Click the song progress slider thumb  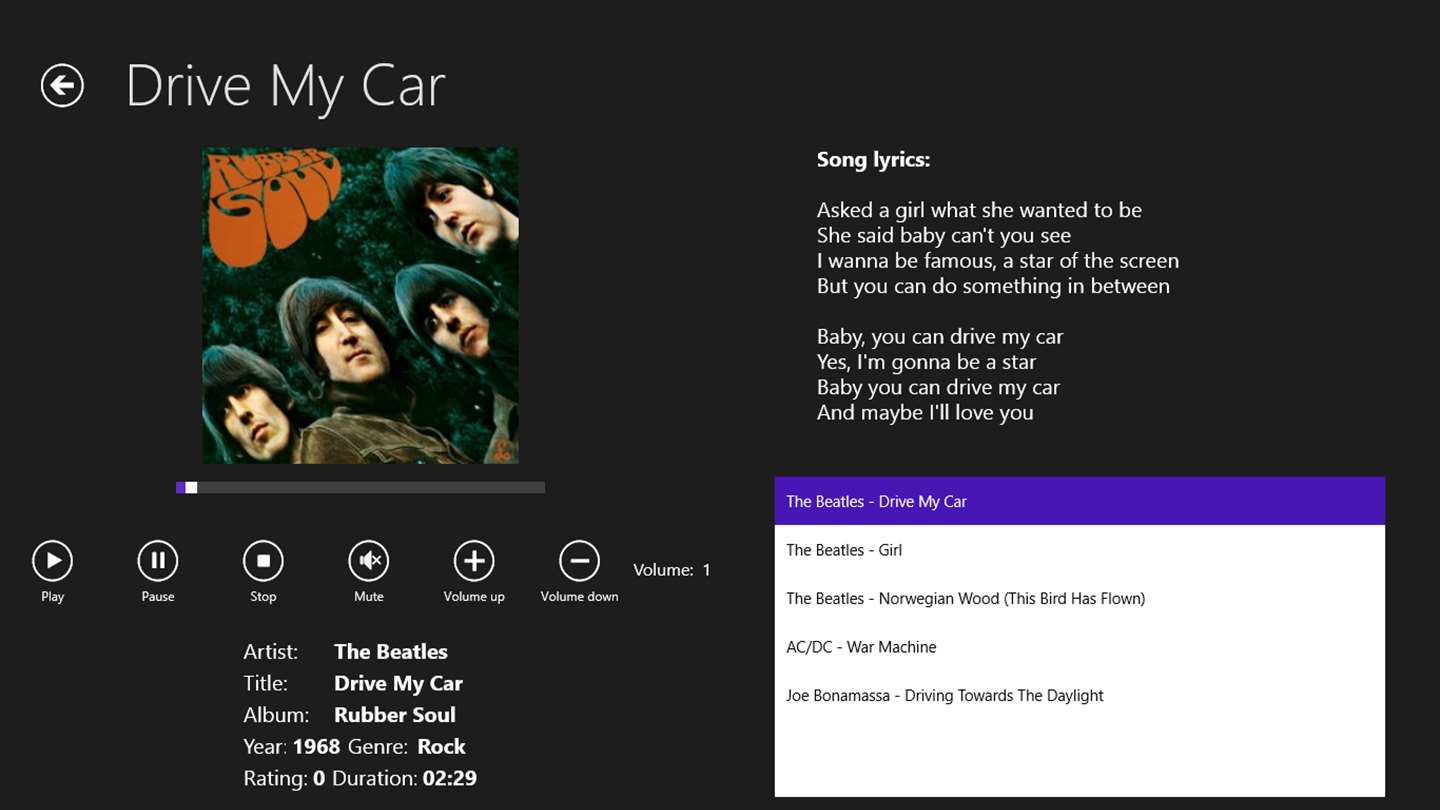tap(191, 488)
